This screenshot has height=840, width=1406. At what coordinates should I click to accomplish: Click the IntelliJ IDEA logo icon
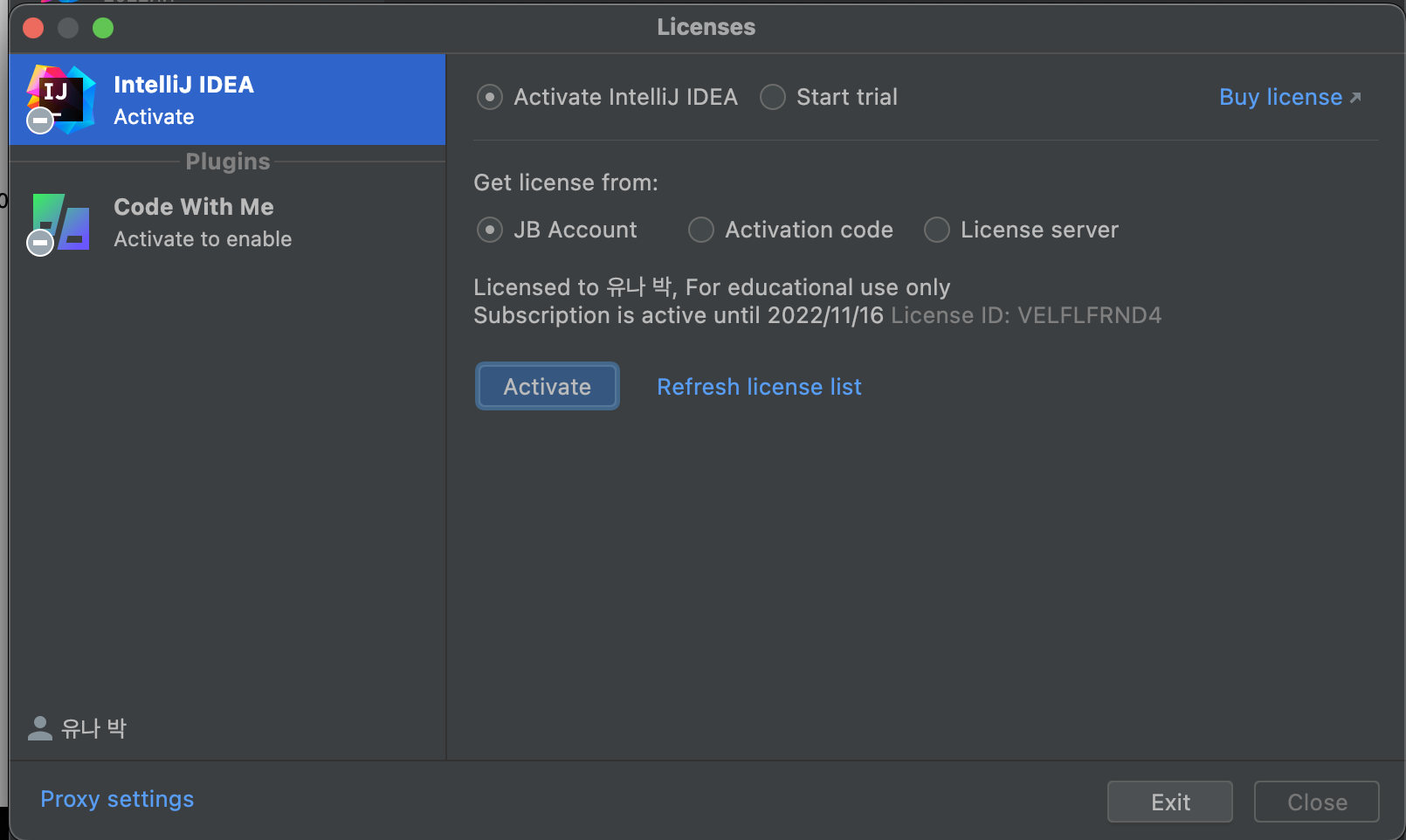(x=59, y=99)
